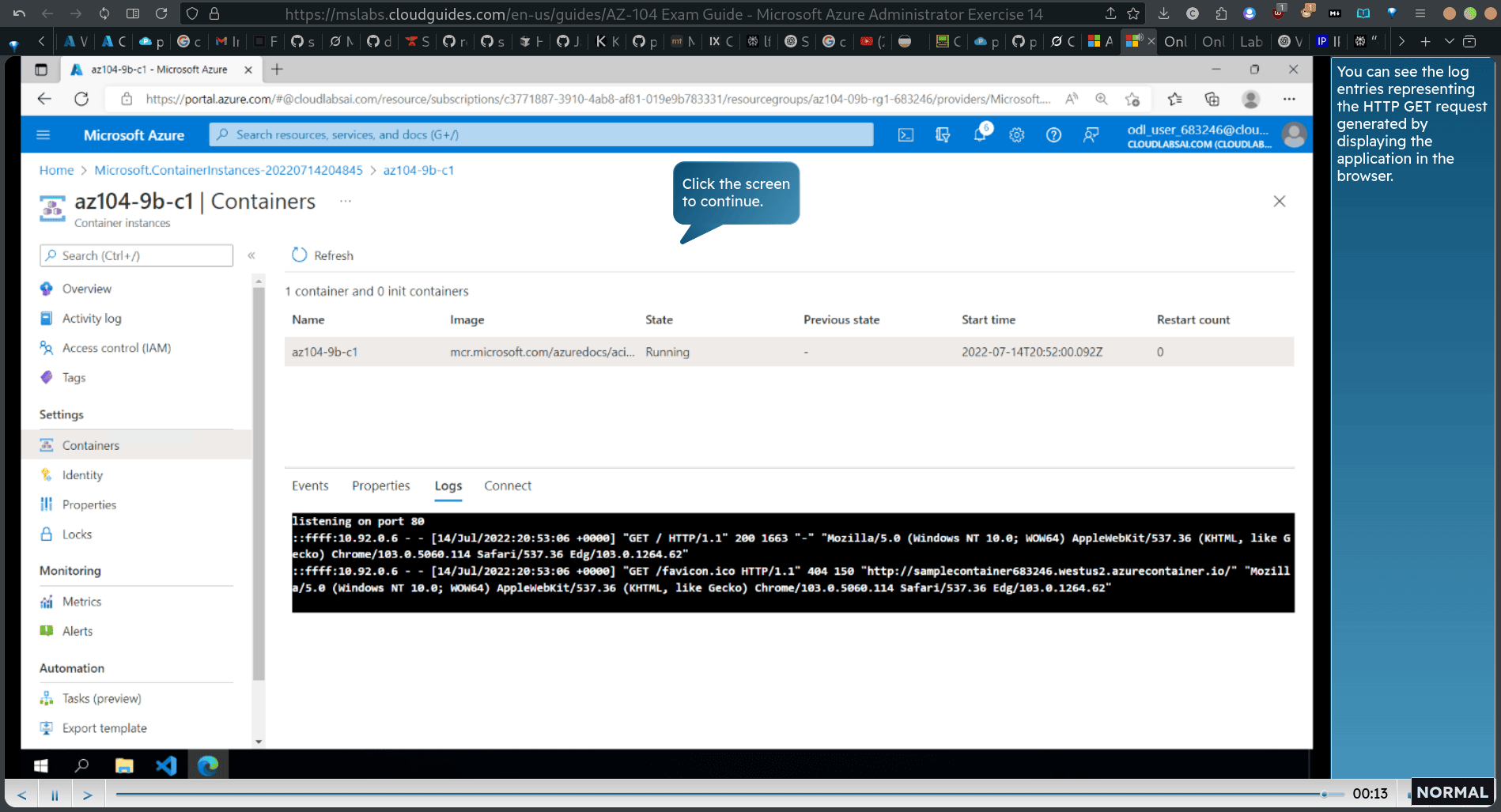Image resolution: width=1501 pixels, height=812 pixels.
Task: Open Metrics under Monitoring
Action: point(81,602)
